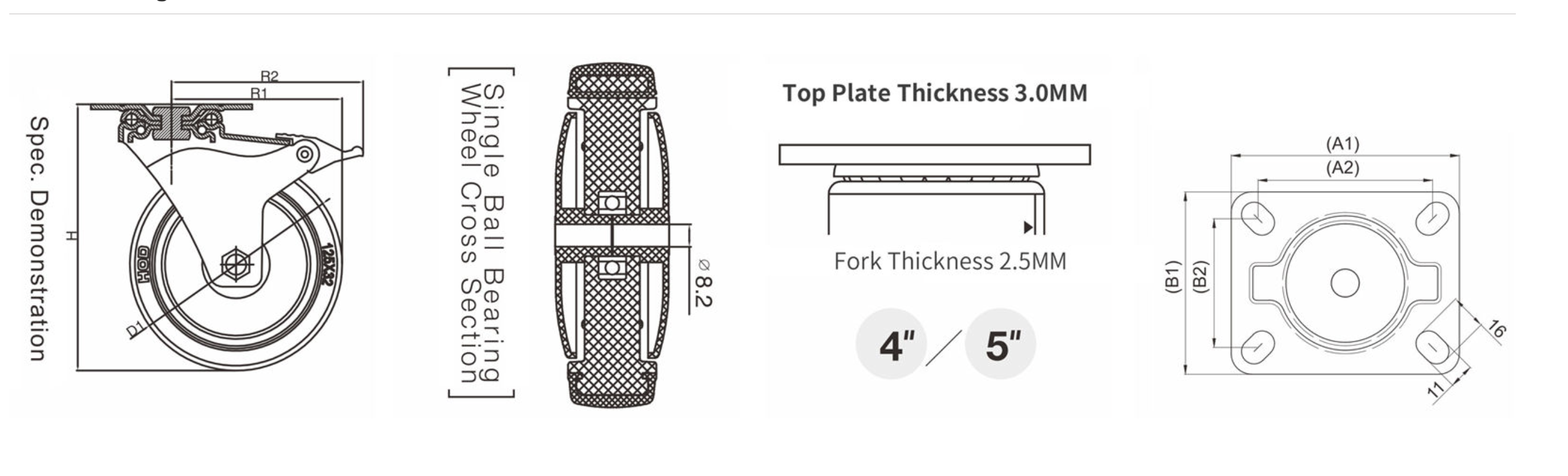Click the 4" size badge

tap(891, 345)
